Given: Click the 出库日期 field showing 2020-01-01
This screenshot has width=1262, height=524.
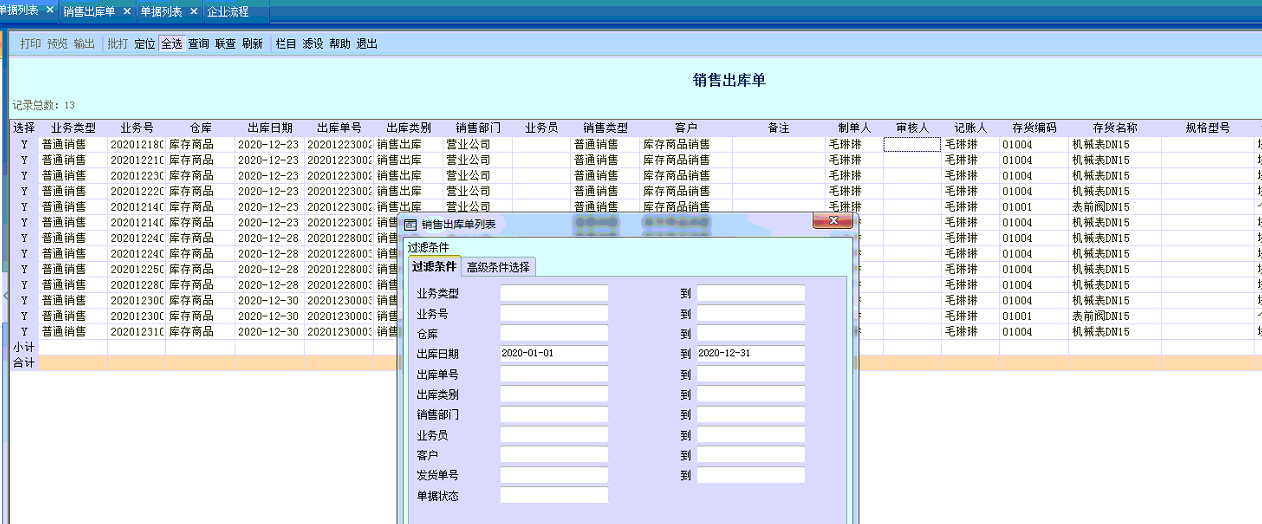Looking at the screenshot, I should click(x=554, y=354).
